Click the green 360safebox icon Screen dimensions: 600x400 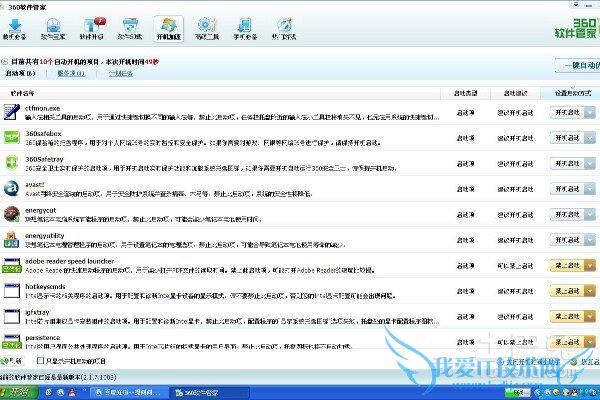tap(11, 137)
